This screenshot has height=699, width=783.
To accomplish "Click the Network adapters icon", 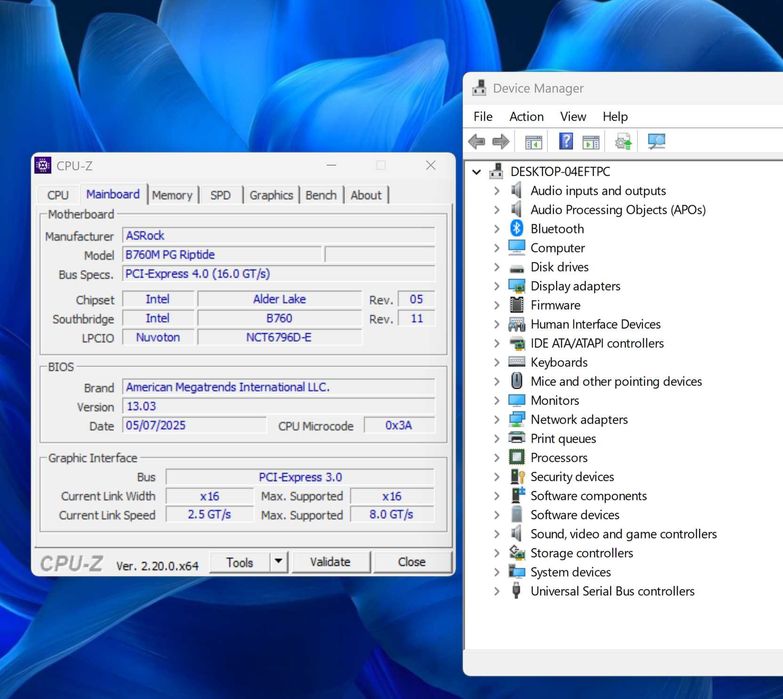I will (x=516, y=419).
